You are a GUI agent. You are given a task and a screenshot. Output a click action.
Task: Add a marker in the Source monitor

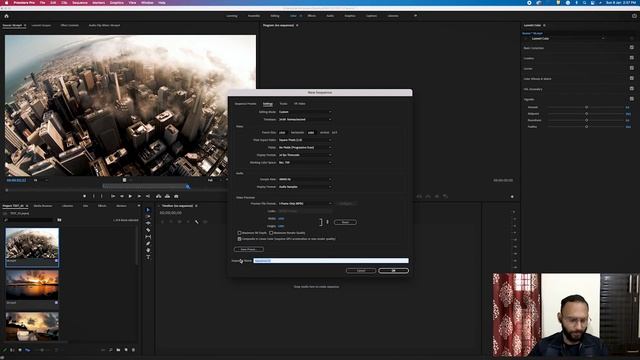point(84,196)
